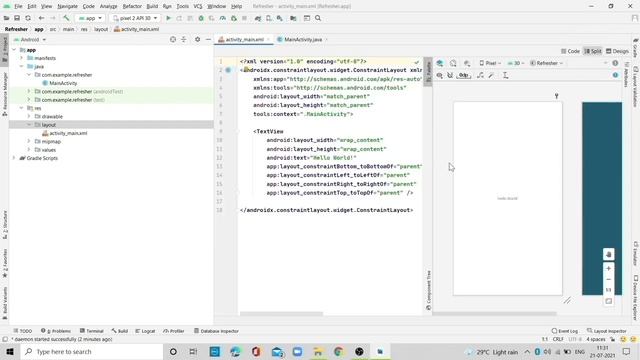The width and height of the screenshot is (640, 360).
Task: Click the Save All toolbar icon
Action: pos(17,18)
